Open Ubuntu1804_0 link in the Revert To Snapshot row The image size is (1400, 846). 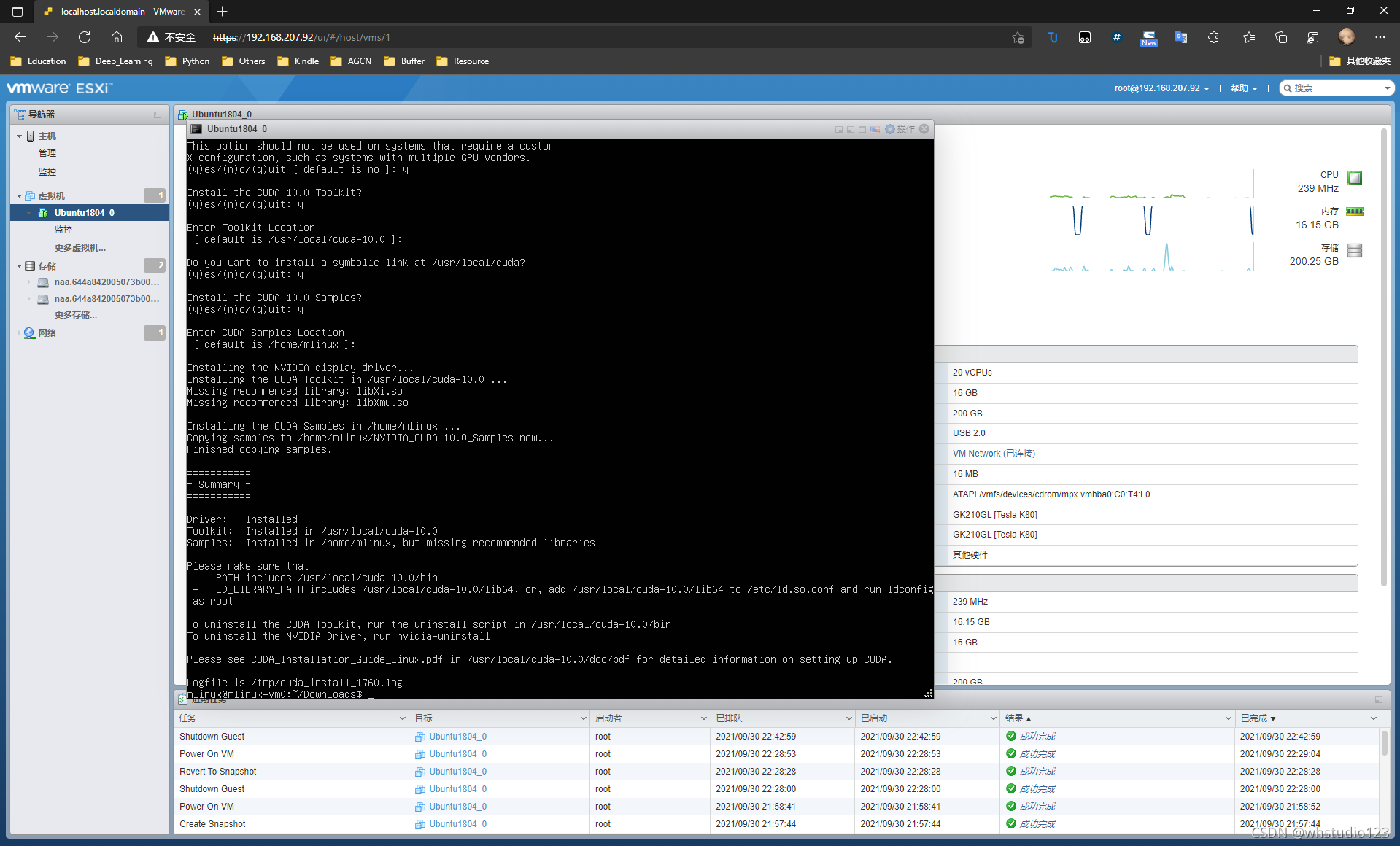(457, 772)
